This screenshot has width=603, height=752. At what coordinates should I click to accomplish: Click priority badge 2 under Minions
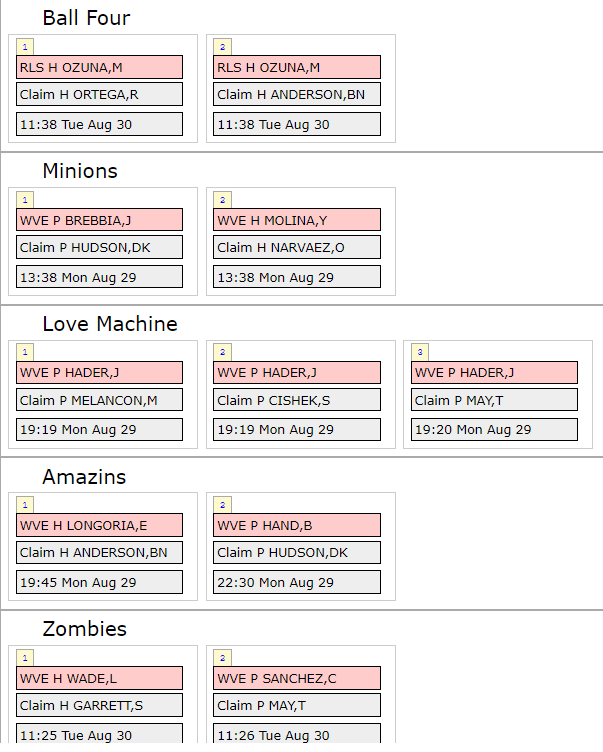(x=223, y=200)
